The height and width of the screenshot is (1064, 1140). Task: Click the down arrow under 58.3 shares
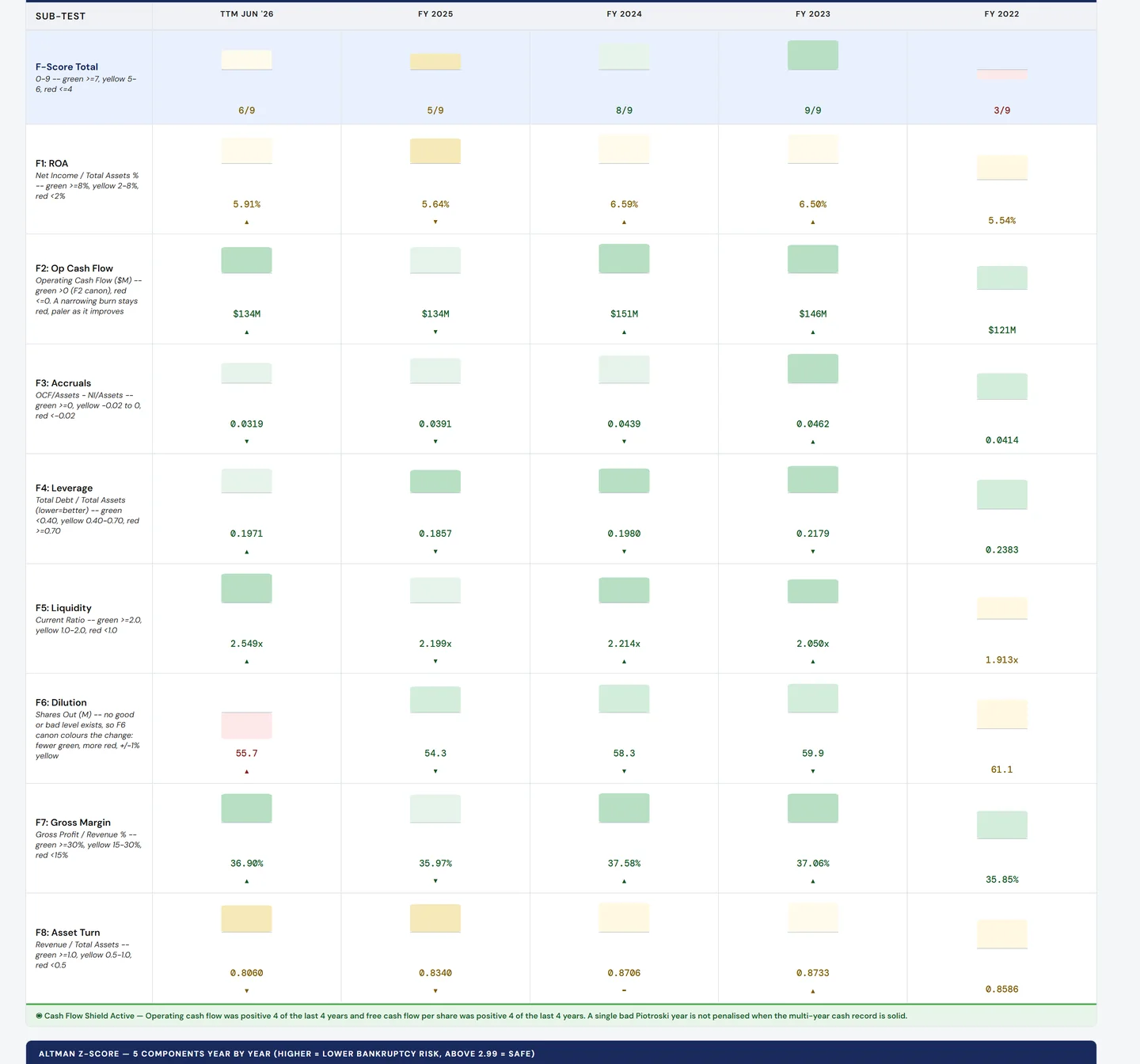point(625,771)
